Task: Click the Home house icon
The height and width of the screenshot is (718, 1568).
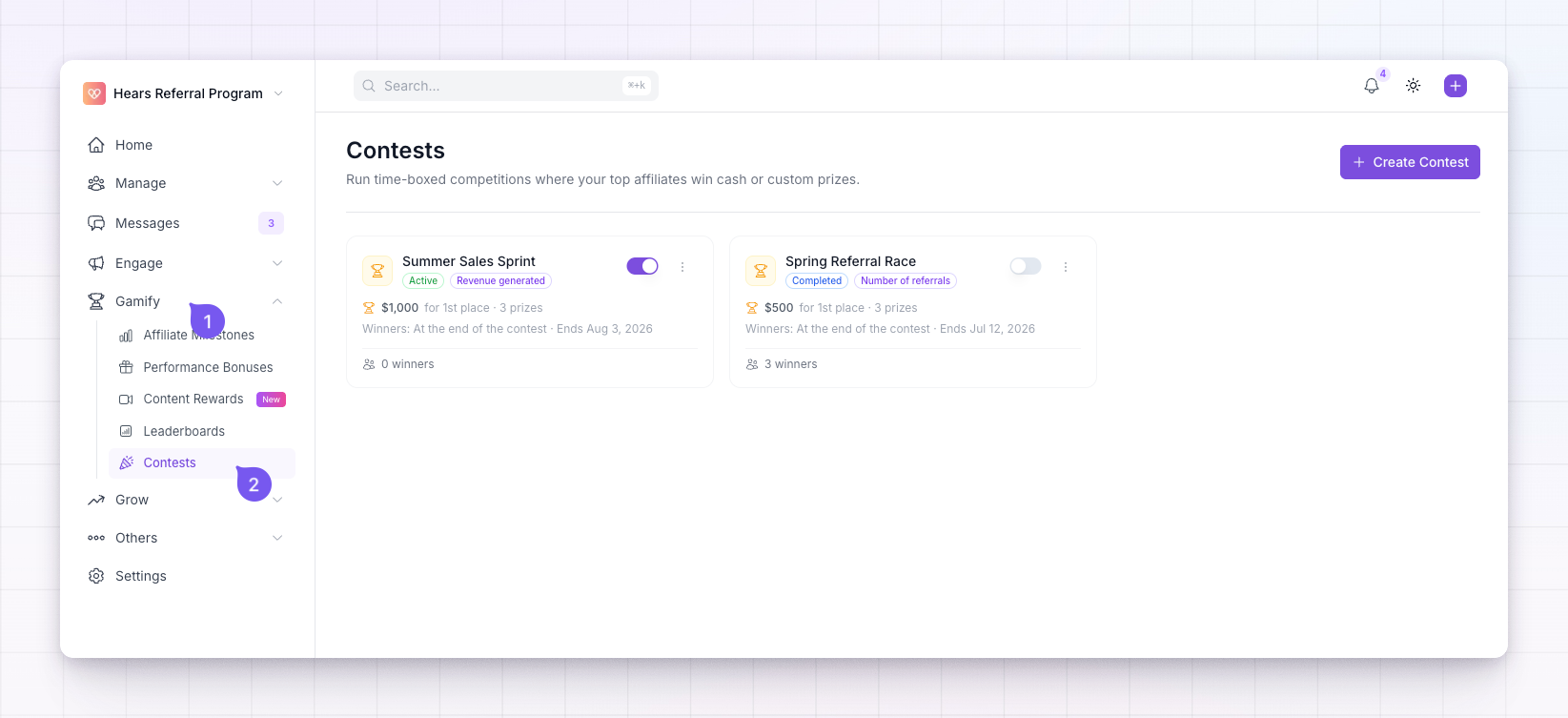Action: (x=96, y=145)
